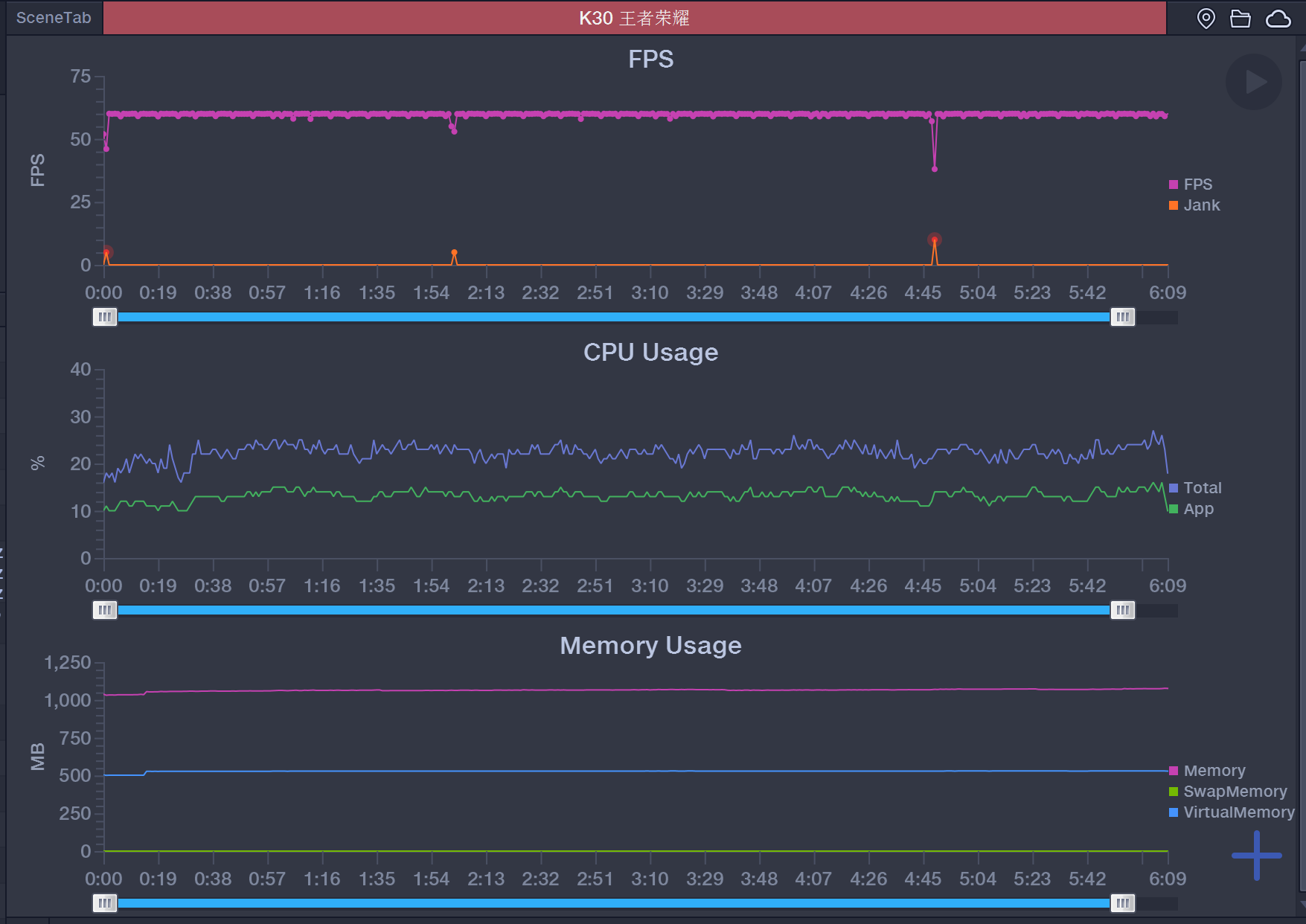Click Memory Usage right range slider handle
1306x924 pixels.
coord(1123,904)
